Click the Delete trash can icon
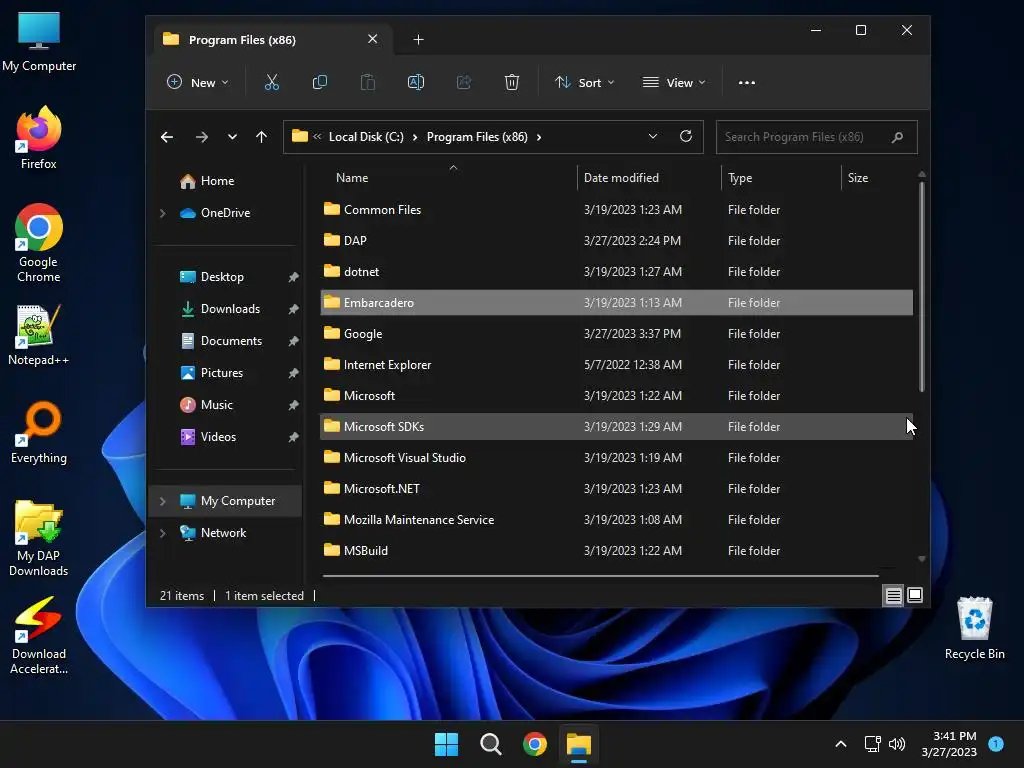Screen dimensions: 1024x768 pos(512,82)
